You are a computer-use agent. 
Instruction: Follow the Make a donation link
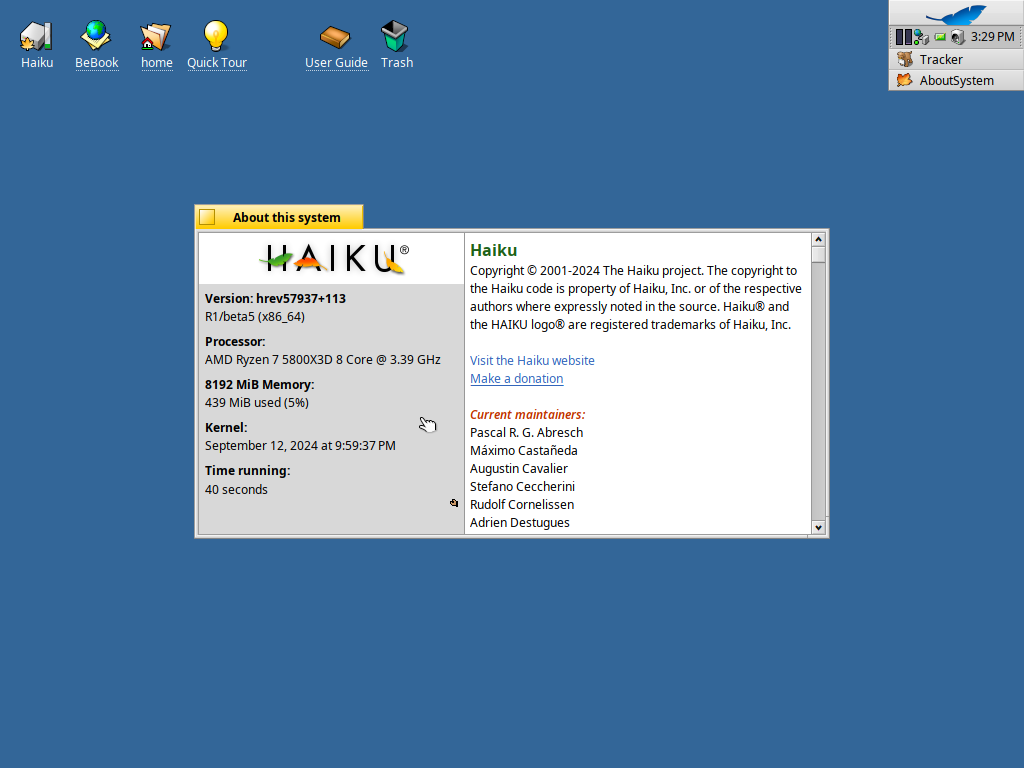coord(517,379)
